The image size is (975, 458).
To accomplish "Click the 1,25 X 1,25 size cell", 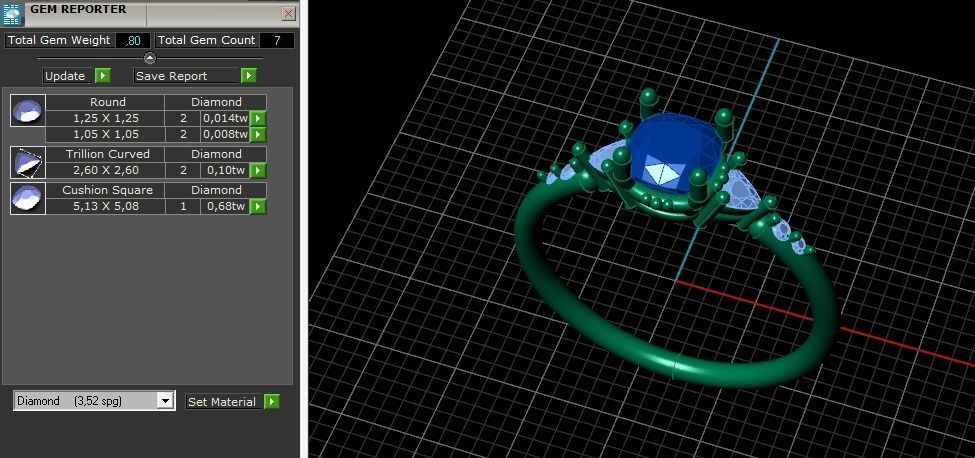I will (x=106, y=118).
